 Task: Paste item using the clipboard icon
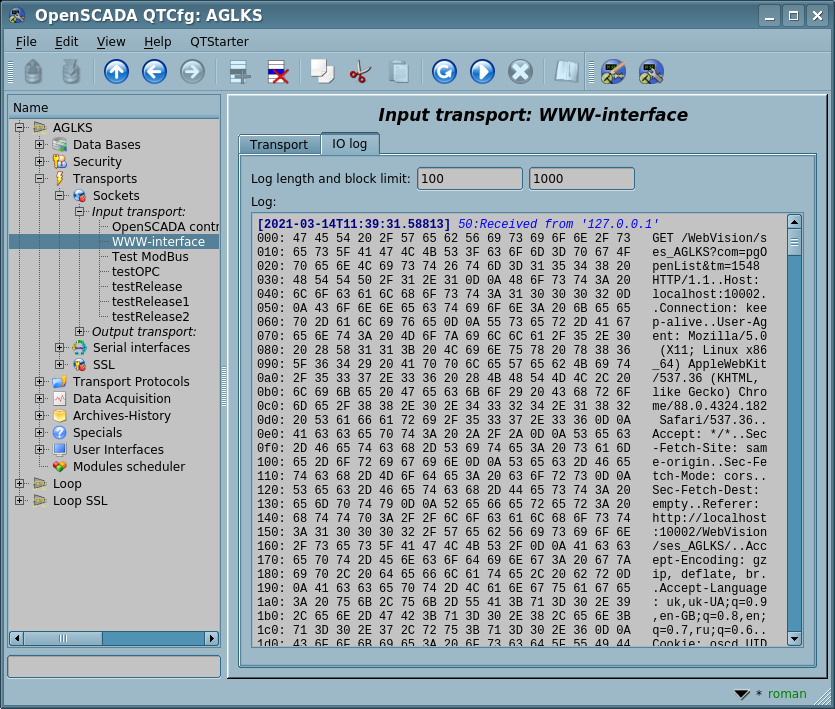(x=399, y=72)
